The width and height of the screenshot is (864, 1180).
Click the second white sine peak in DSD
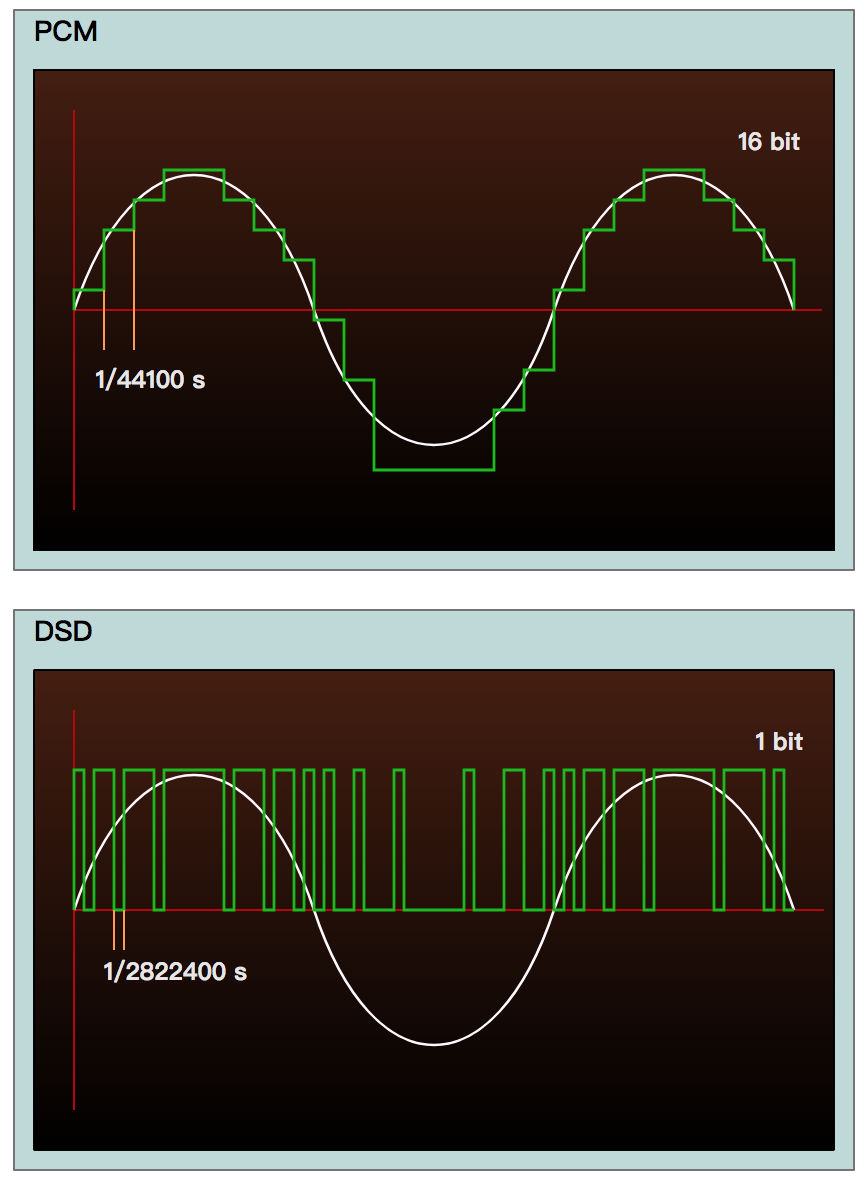point(673,776)
